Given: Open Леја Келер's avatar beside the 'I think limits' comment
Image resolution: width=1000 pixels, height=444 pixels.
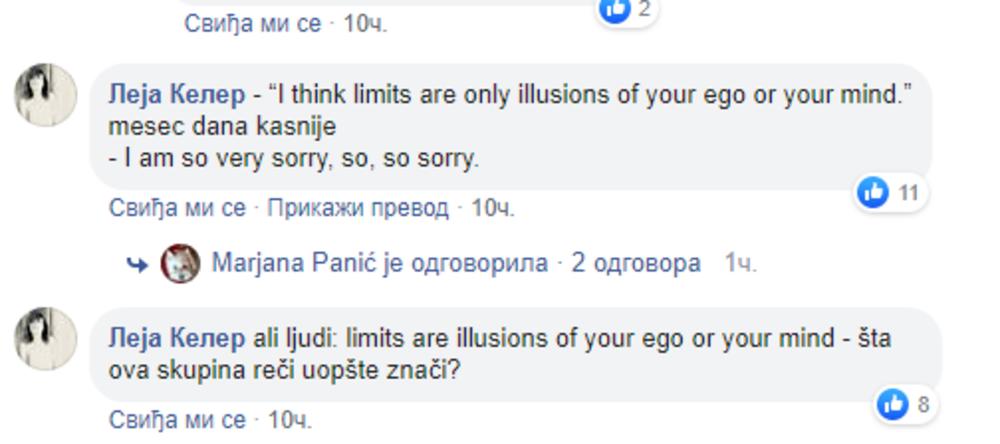Looking at the screenshot, I should pyautogui.click(x=45, y=95).
